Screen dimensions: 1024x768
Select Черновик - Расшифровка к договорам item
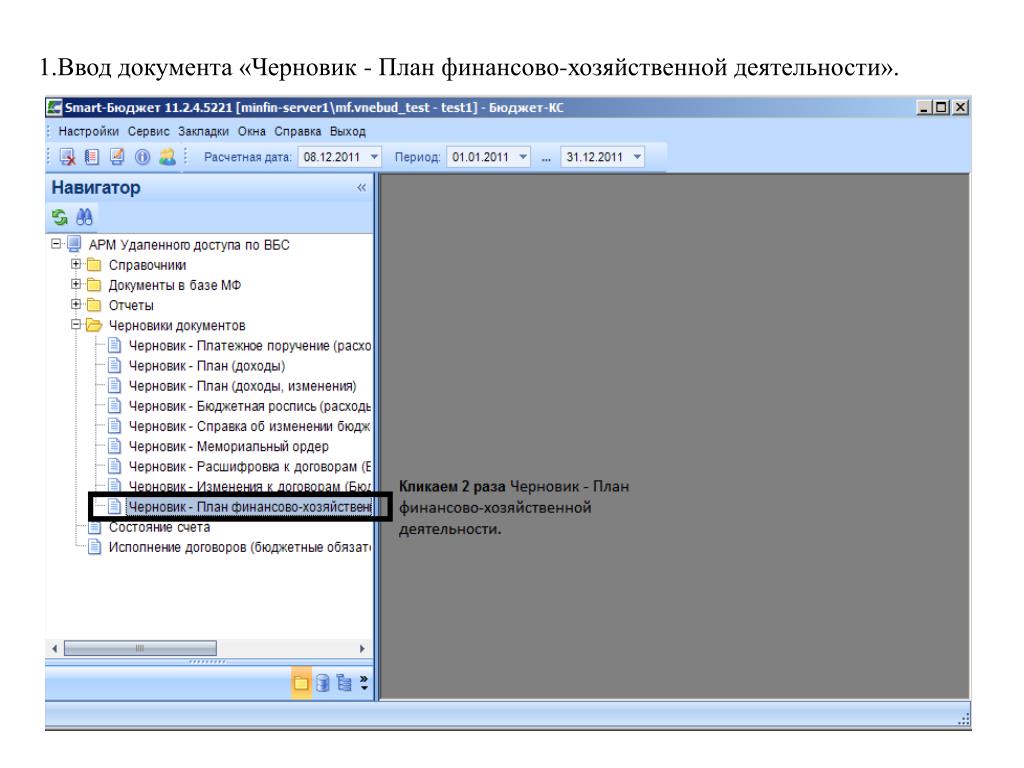pos(249,467)
